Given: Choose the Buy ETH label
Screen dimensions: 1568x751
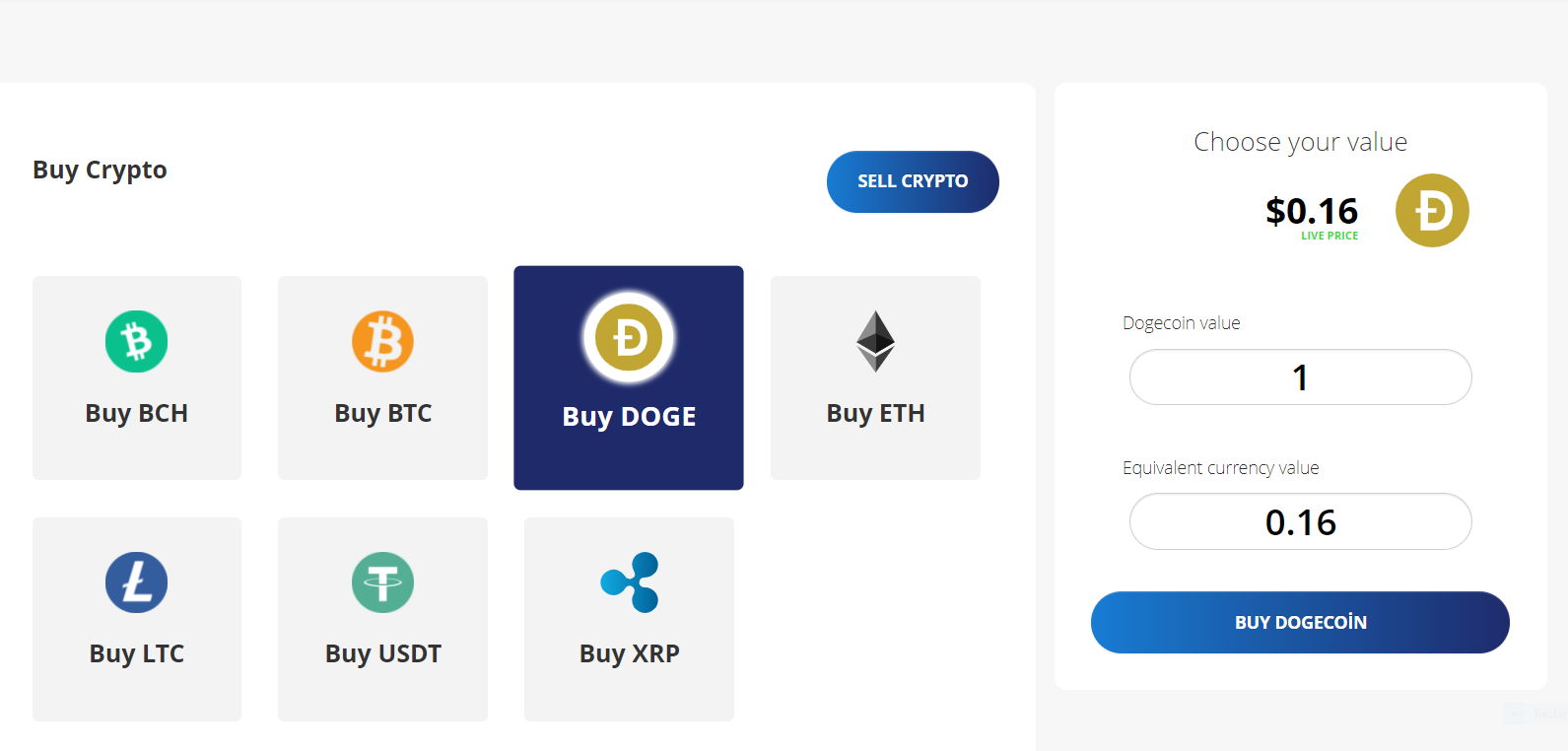Looking at the screenshot, I should pyautogui.click(x=875, y=413).
